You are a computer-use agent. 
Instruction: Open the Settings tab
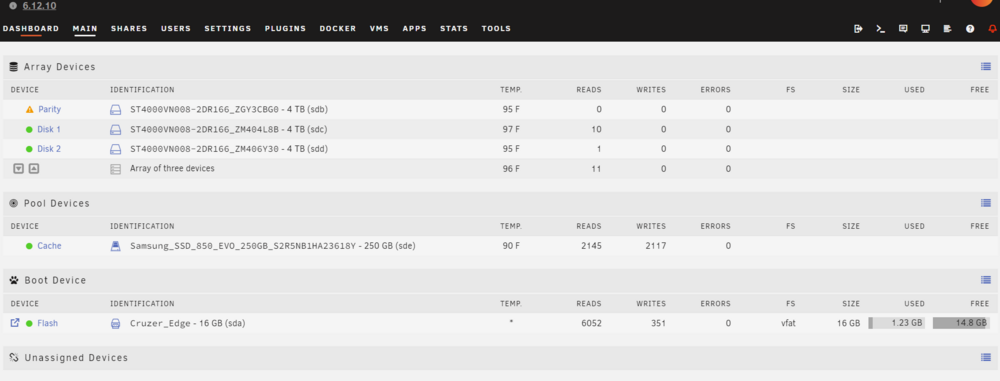click(x=228, y=29)
